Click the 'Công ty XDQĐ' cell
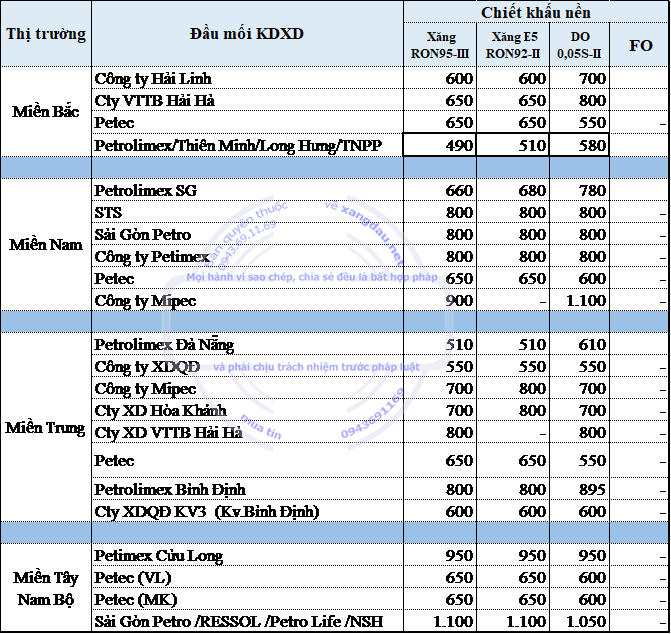Image resolution: width=671 pixels, height=634 pixels. [247, 366]
